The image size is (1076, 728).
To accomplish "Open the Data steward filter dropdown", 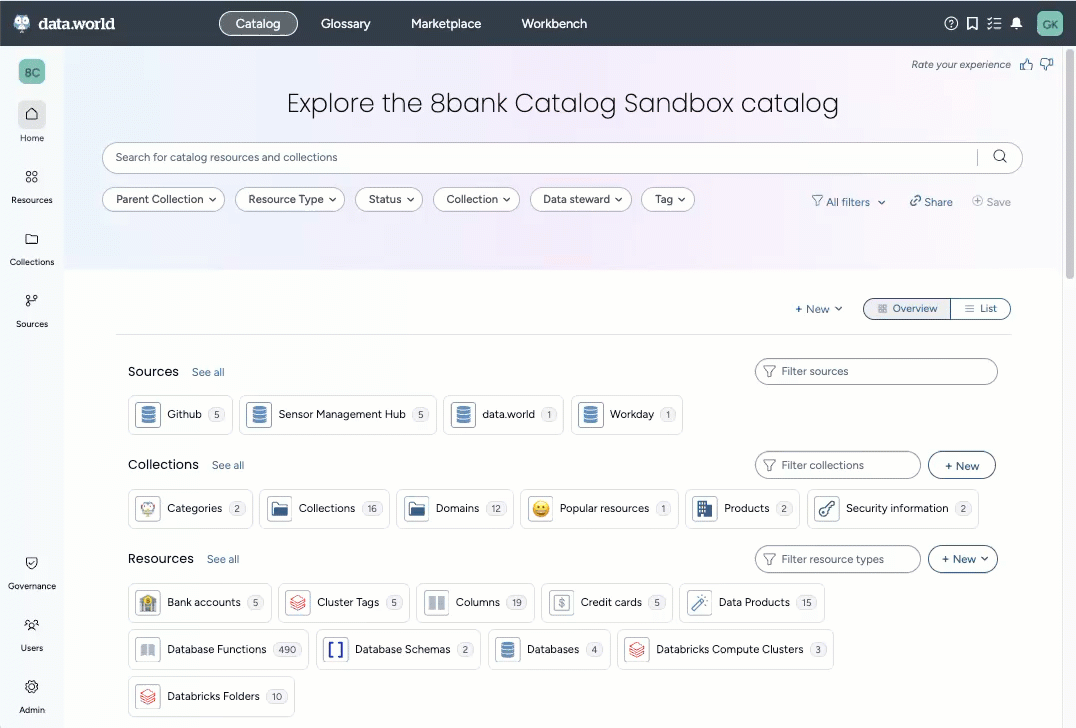I will pos(580,200).
